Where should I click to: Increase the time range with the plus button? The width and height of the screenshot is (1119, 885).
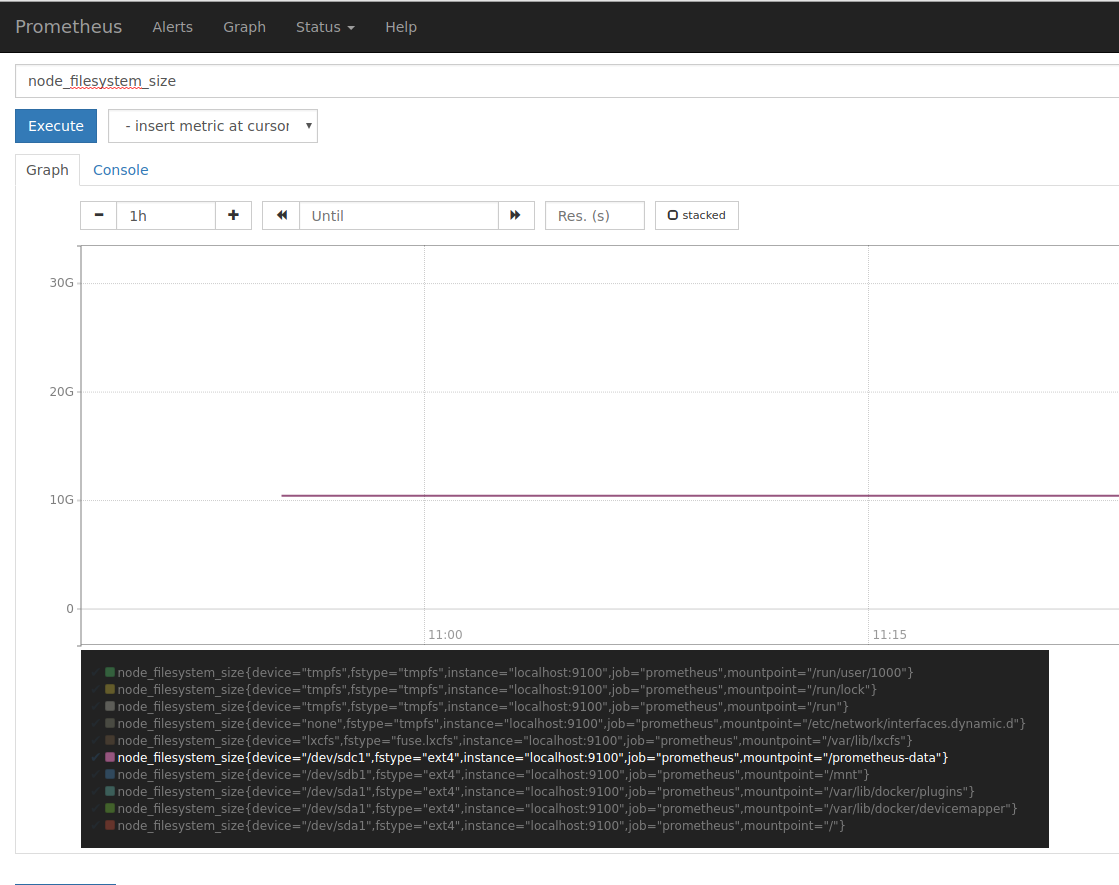[233, 216]
